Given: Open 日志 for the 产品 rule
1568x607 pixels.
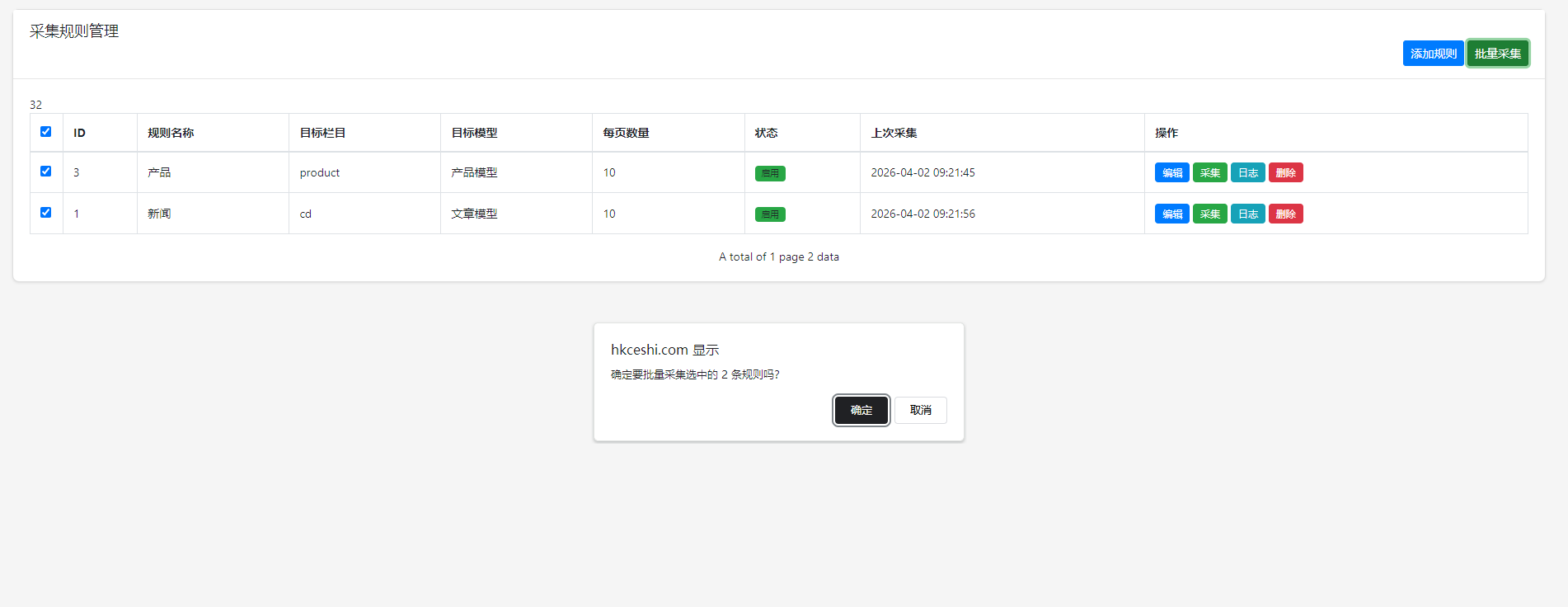Looking at the screenshot, I should point(1247,172).
